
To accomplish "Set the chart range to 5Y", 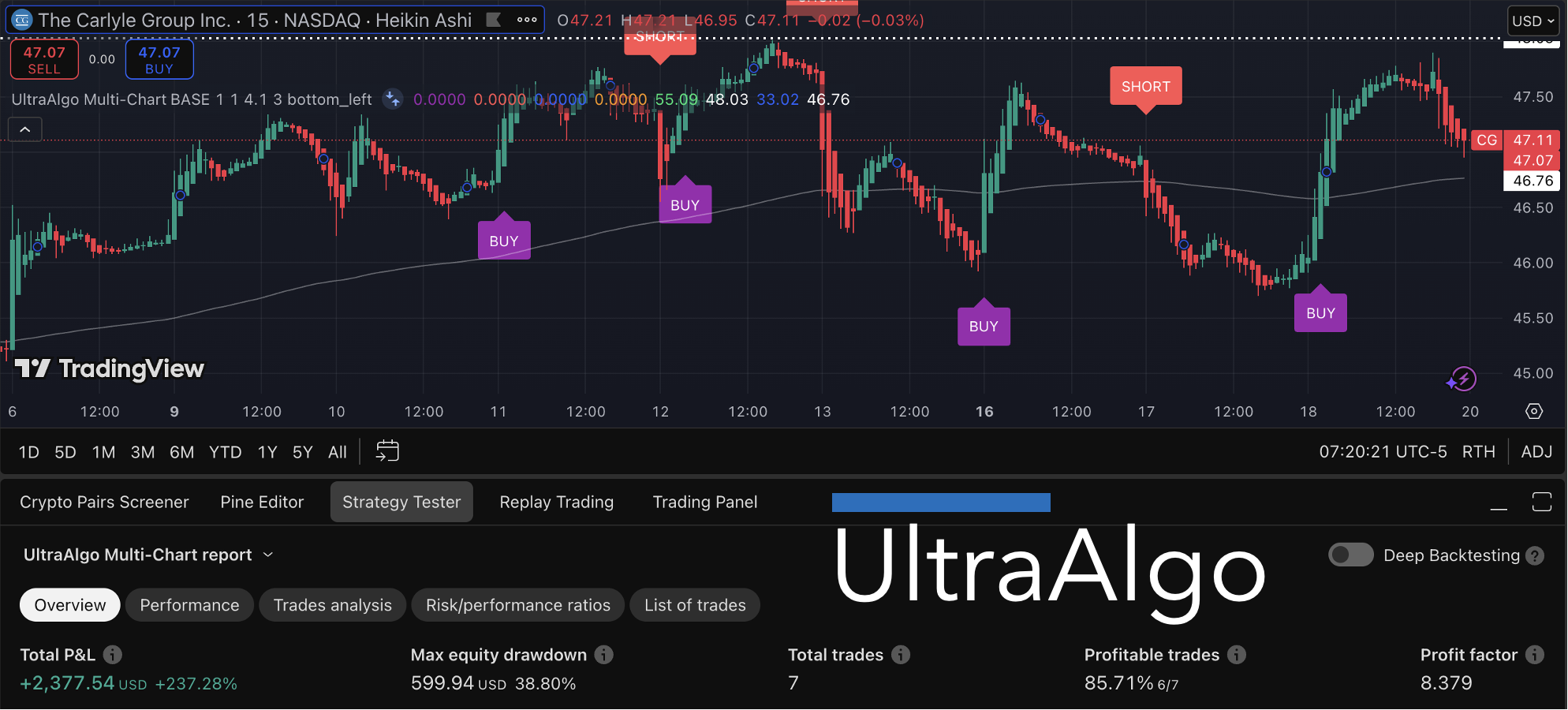I will coord(303,452).
